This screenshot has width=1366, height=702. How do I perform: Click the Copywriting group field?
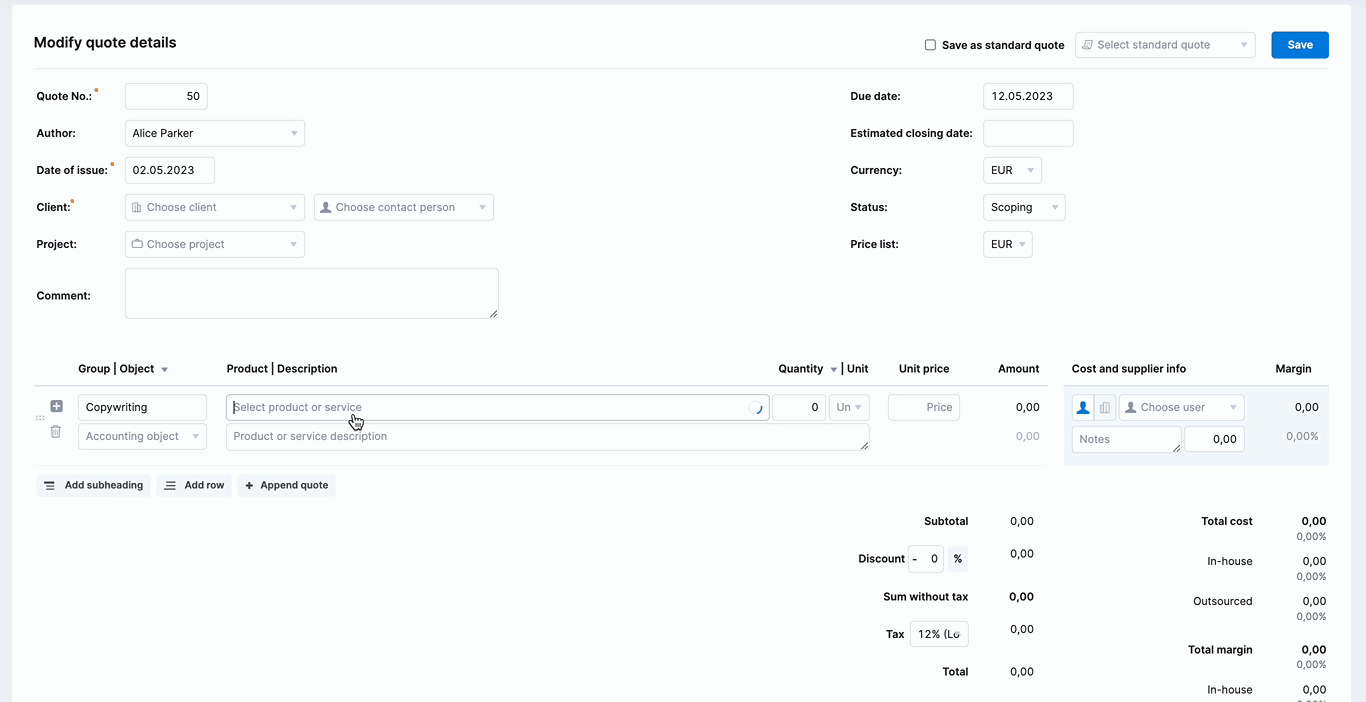(142, 407)
